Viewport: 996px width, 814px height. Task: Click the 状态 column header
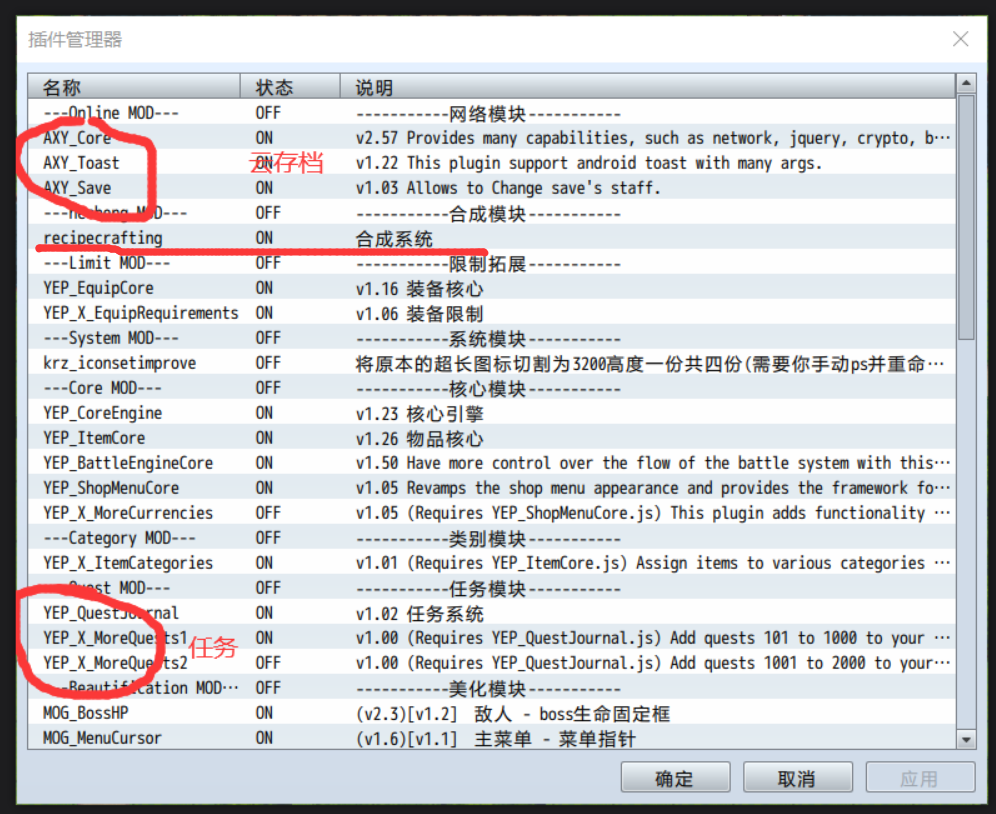coord(290,87)
